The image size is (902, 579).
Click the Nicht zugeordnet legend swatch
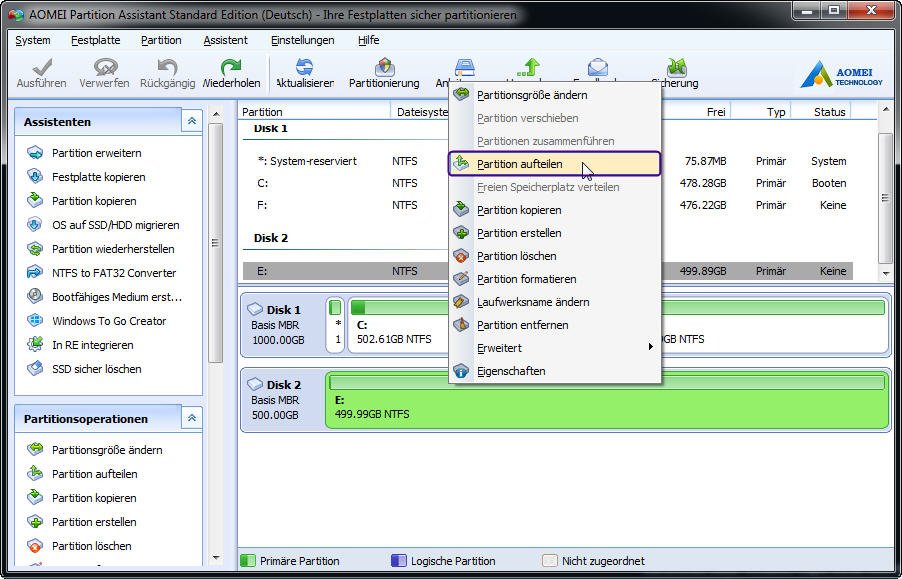[x=550, y=561]
